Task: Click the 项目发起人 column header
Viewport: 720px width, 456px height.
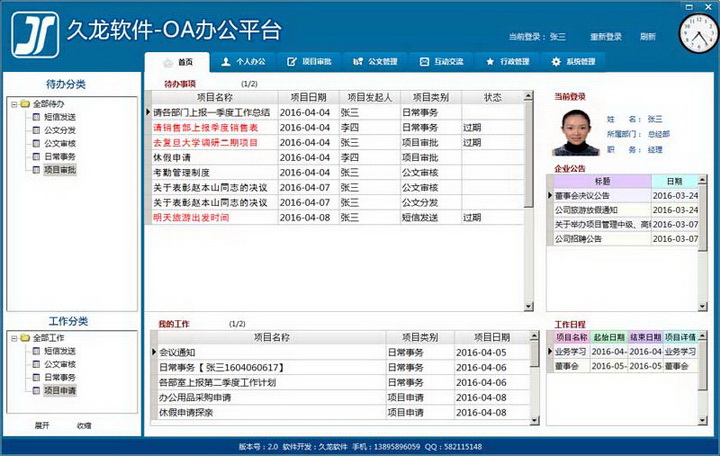Action: pos(370,97)
